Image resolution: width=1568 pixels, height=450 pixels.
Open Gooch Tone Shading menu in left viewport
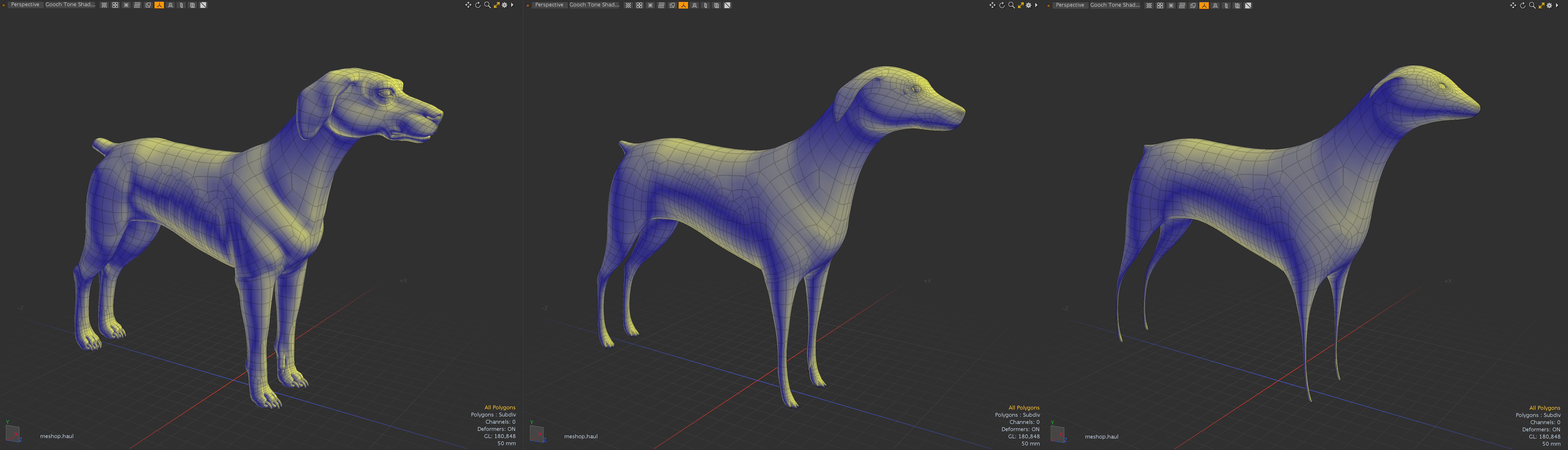(70, 5)
